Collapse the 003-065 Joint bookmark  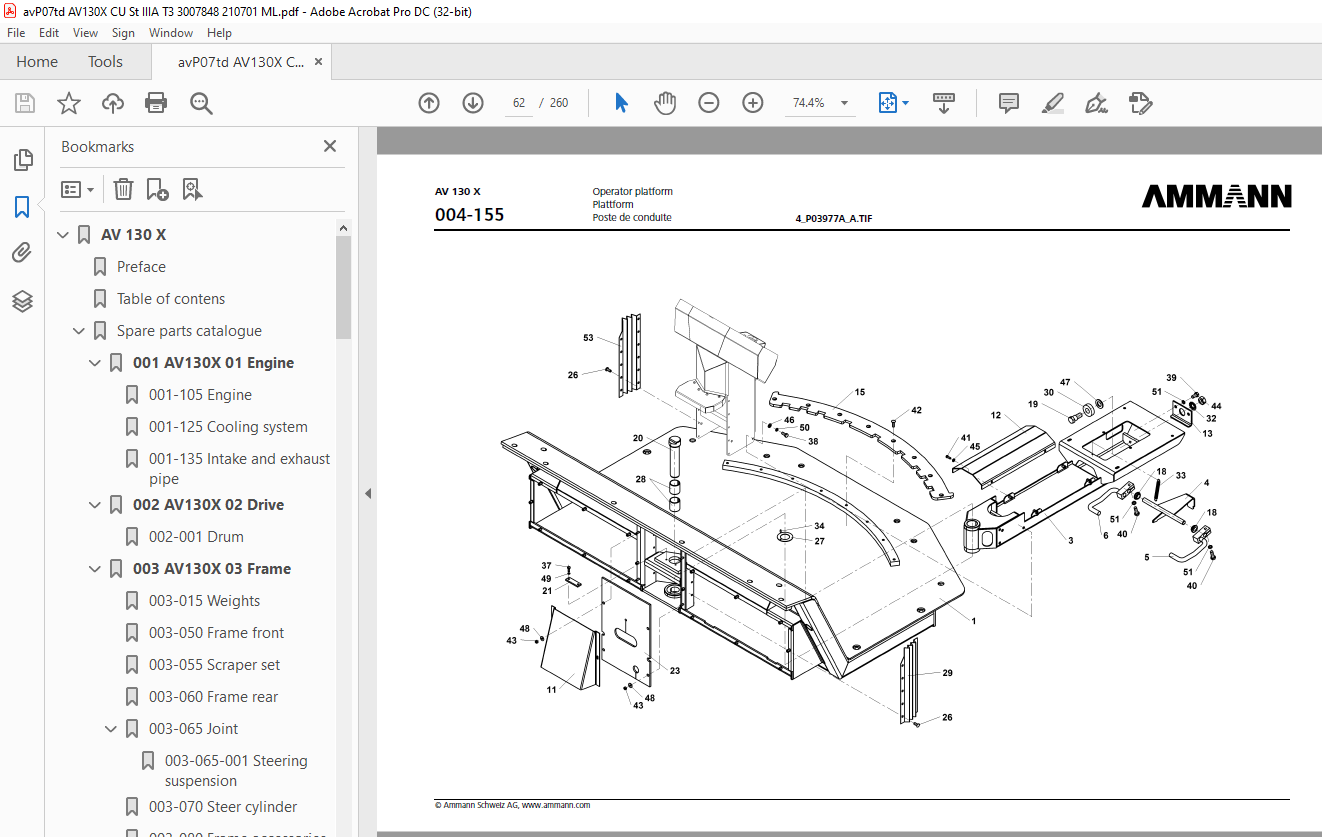pyautogui.click(x=111, y=729)
